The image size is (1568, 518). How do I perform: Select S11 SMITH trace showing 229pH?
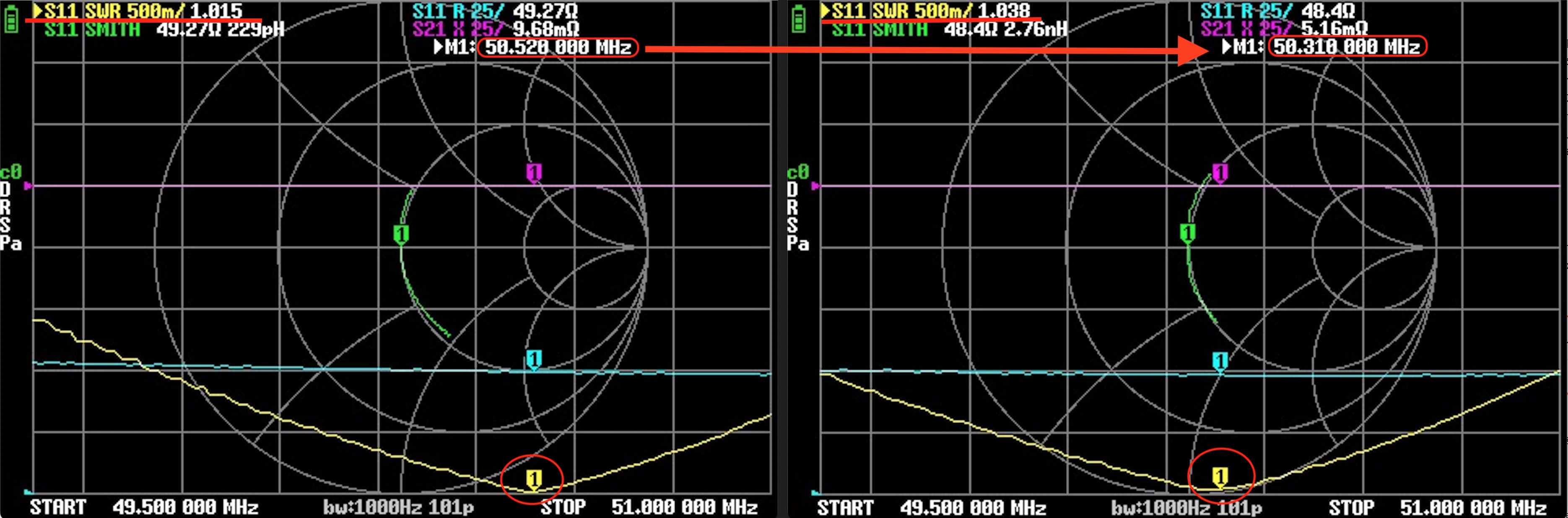point(164,29)
